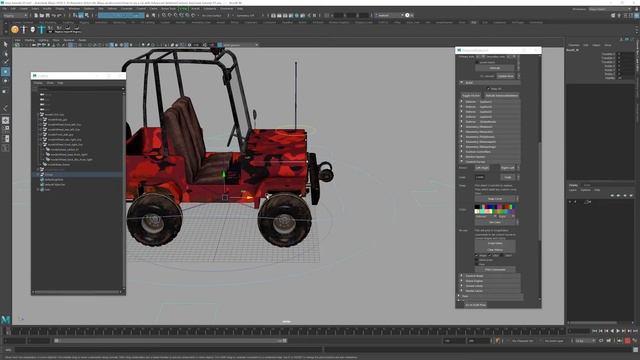Viewport: 640px width, 360px height.
Task: Click the Toggle Fit/Adv button
Action: coord(471,96)
